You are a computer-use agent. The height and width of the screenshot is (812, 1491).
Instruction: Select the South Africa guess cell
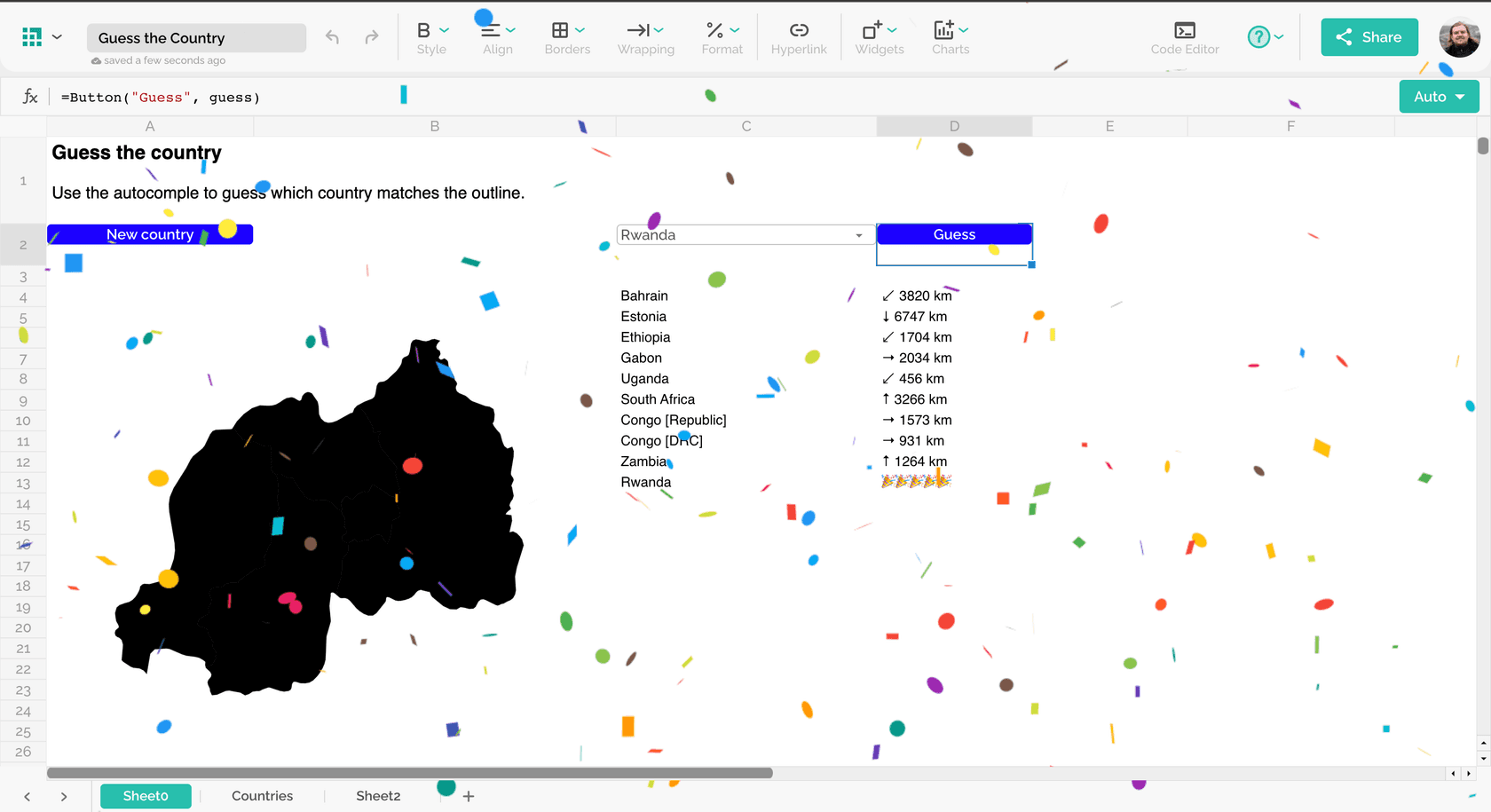pyautogui.click(x=746, y=399)
